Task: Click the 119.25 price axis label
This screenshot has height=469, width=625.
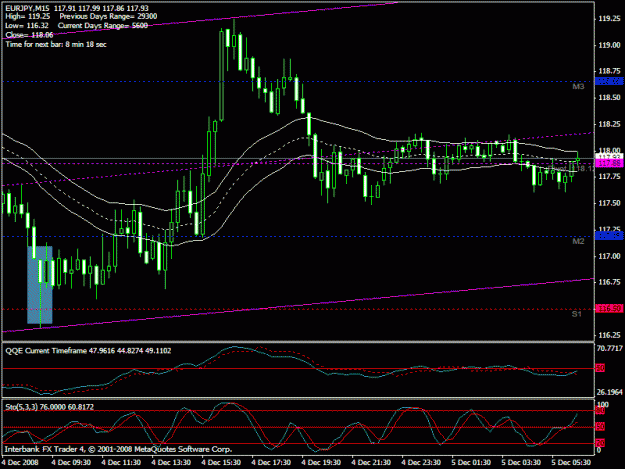Action: pos(609,19)
